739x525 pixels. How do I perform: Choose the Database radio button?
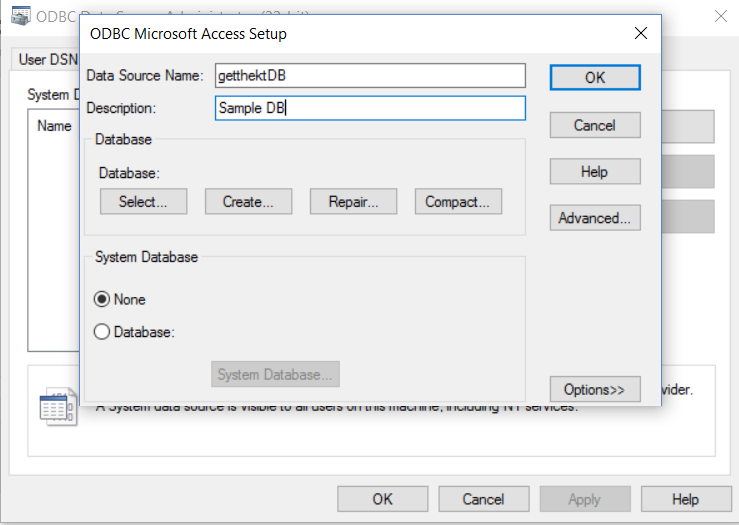[x=102, y=332]
